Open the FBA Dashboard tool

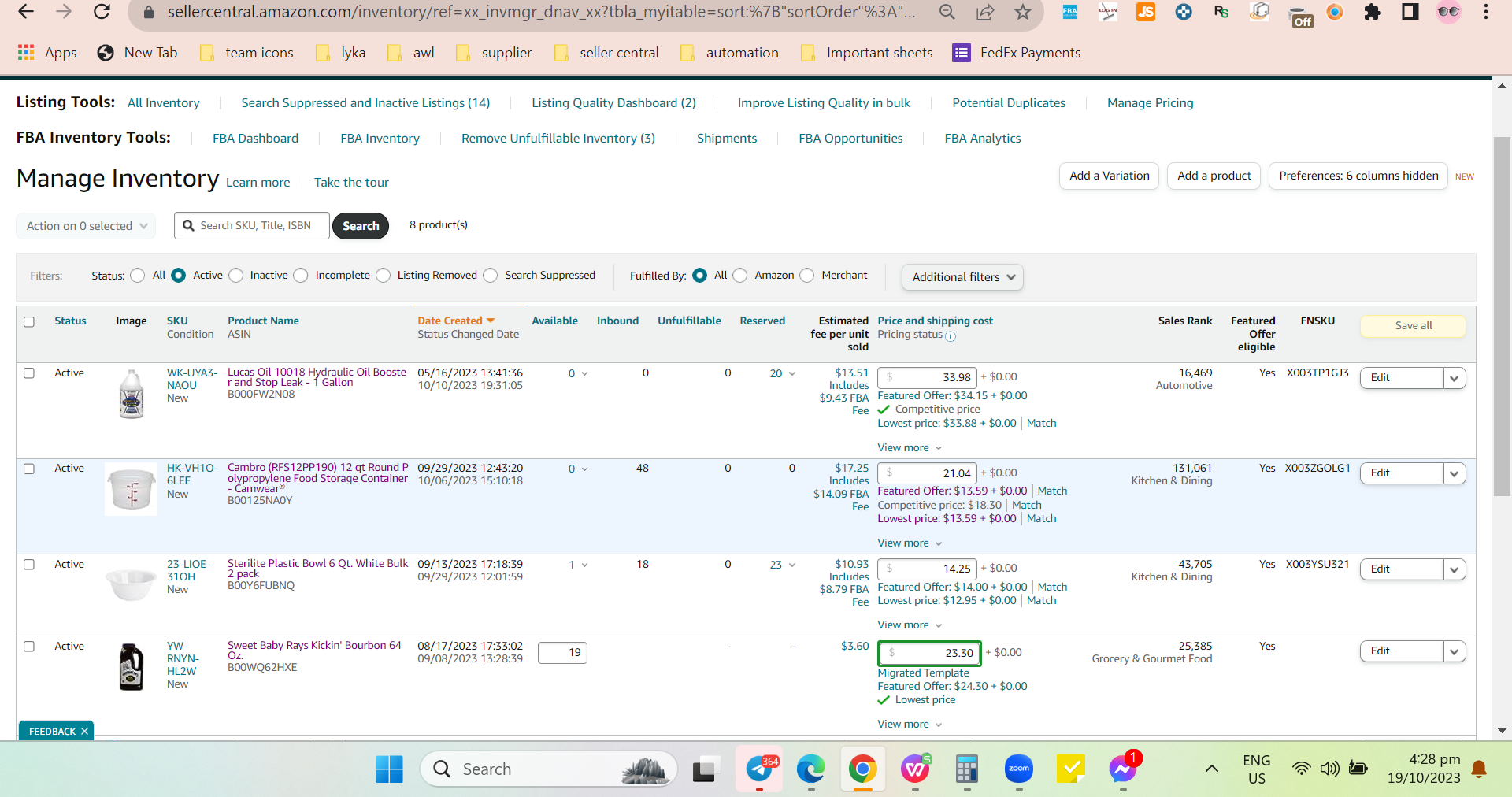point(255,139)
